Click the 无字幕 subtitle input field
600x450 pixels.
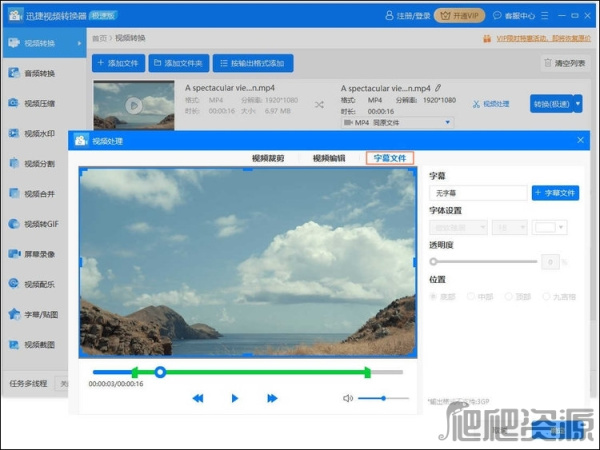[478, 193]
